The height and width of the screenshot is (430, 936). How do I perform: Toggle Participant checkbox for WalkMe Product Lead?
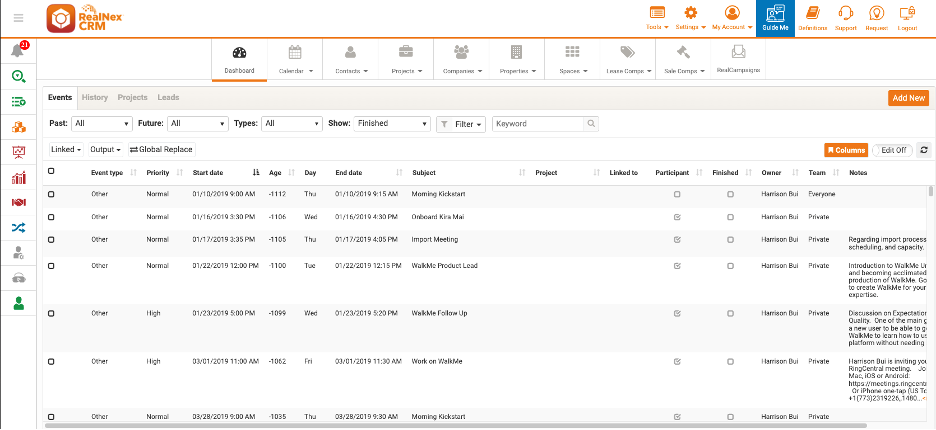coord(677,266)
